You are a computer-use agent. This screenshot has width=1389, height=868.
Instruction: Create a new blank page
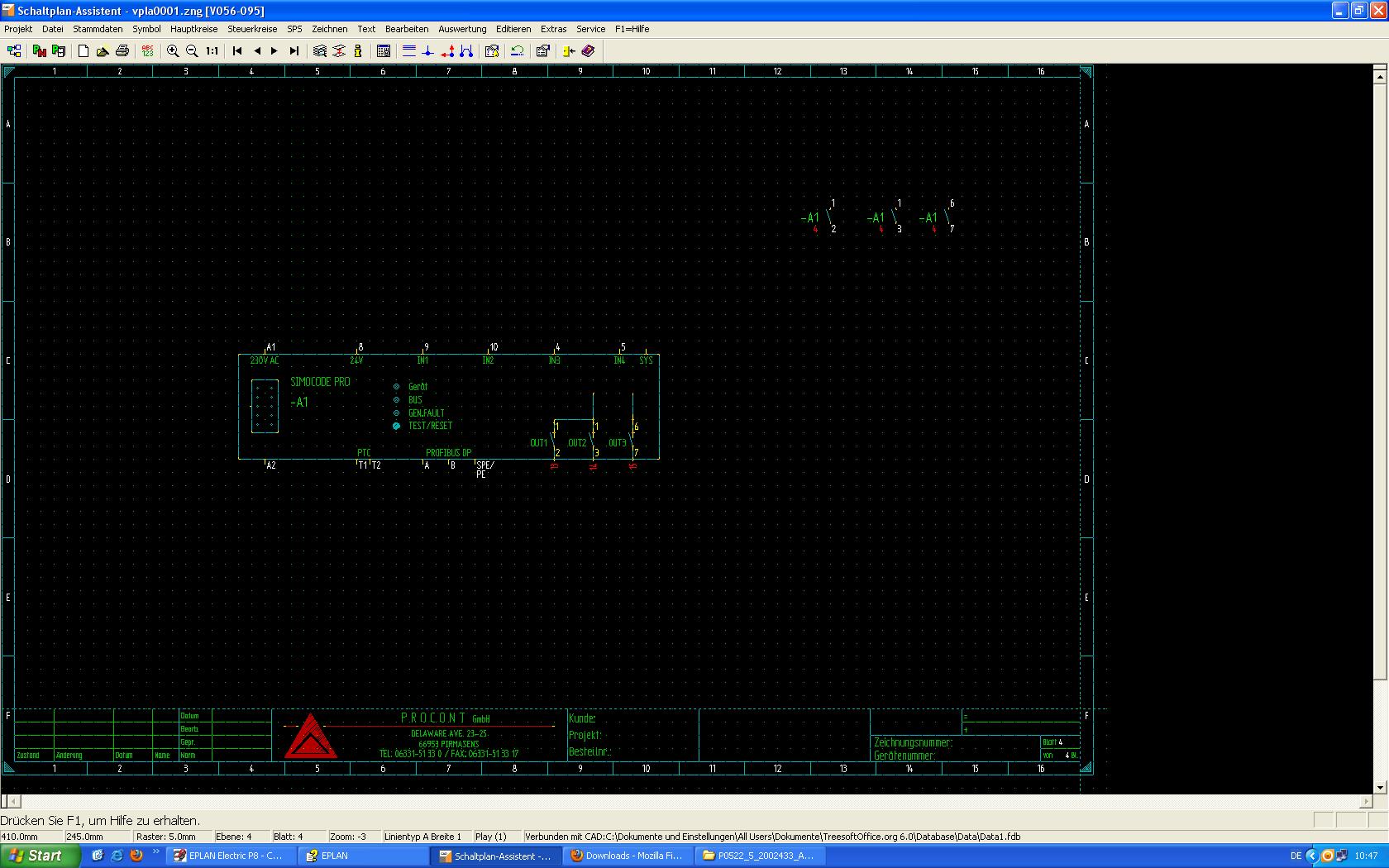coord(84,51)
